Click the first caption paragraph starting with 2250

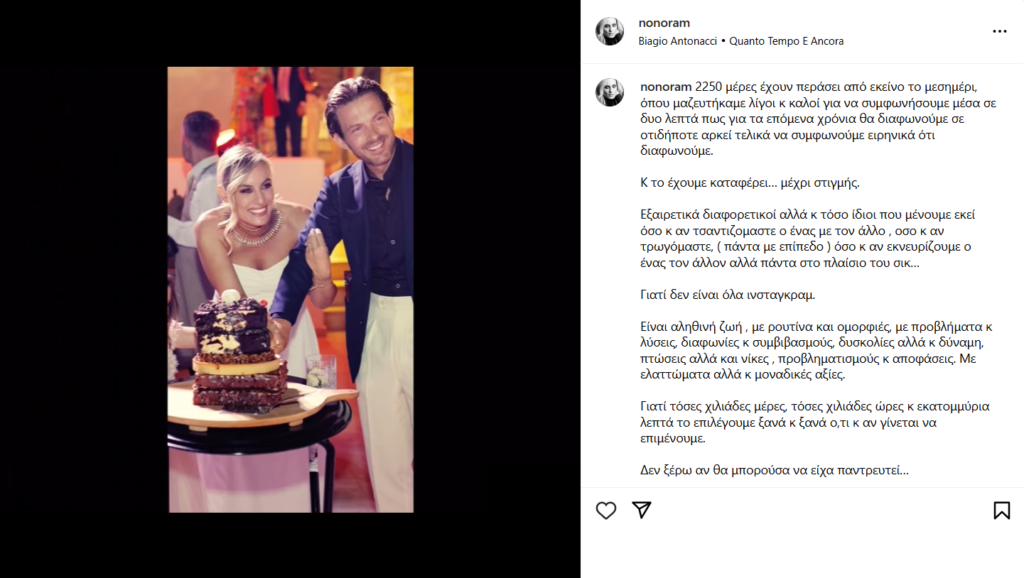point(818,119)
